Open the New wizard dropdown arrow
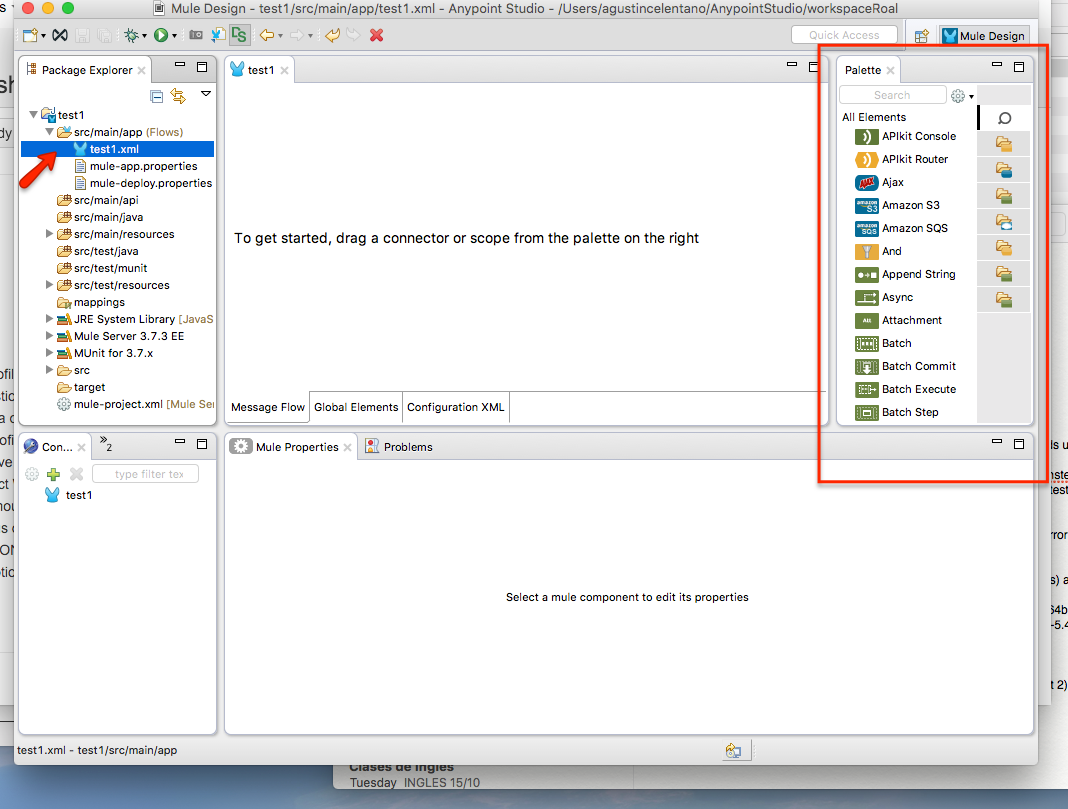Screen dimensions: 1068x809 tap(44, 36)
